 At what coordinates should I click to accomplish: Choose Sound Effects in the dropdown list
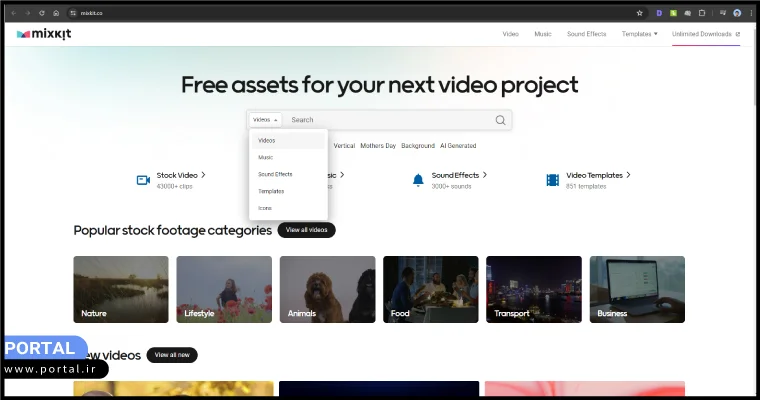[x=275, y=174]
